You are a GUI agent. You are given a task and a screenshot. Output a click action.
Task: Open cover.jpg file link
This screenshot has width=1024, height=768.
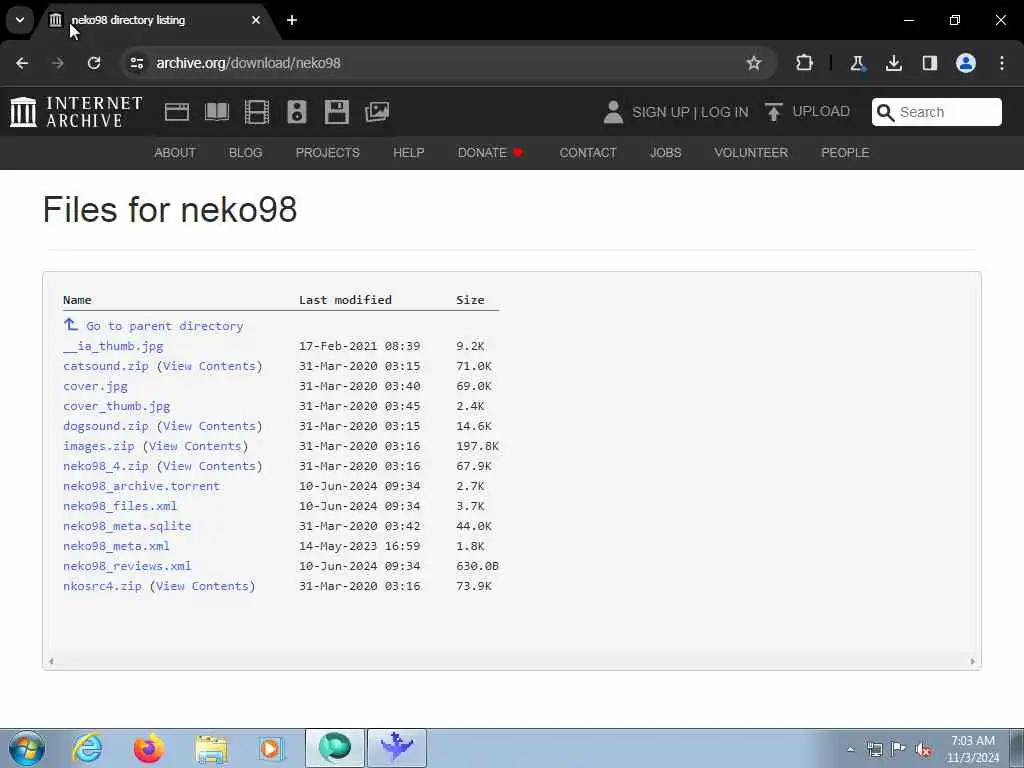point(95,386)
